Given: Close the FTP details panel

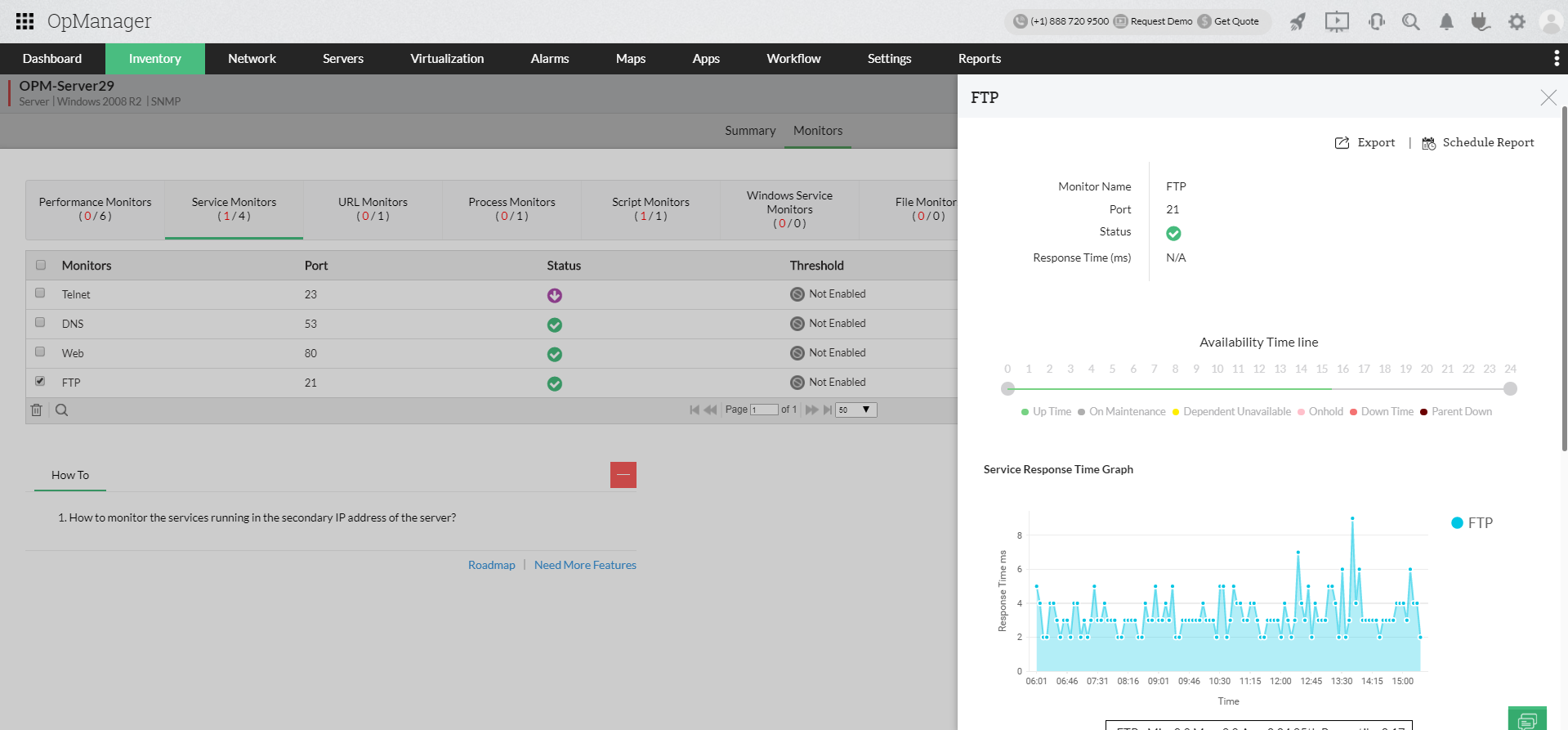Looking at the screenshot, I should 1548,97.
